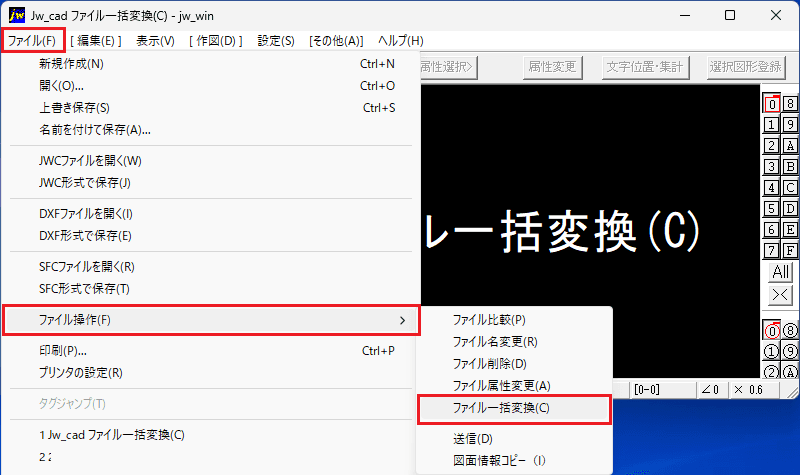Open the 設定(S) menu
The image size is (800, 475).
coord(276,41)
